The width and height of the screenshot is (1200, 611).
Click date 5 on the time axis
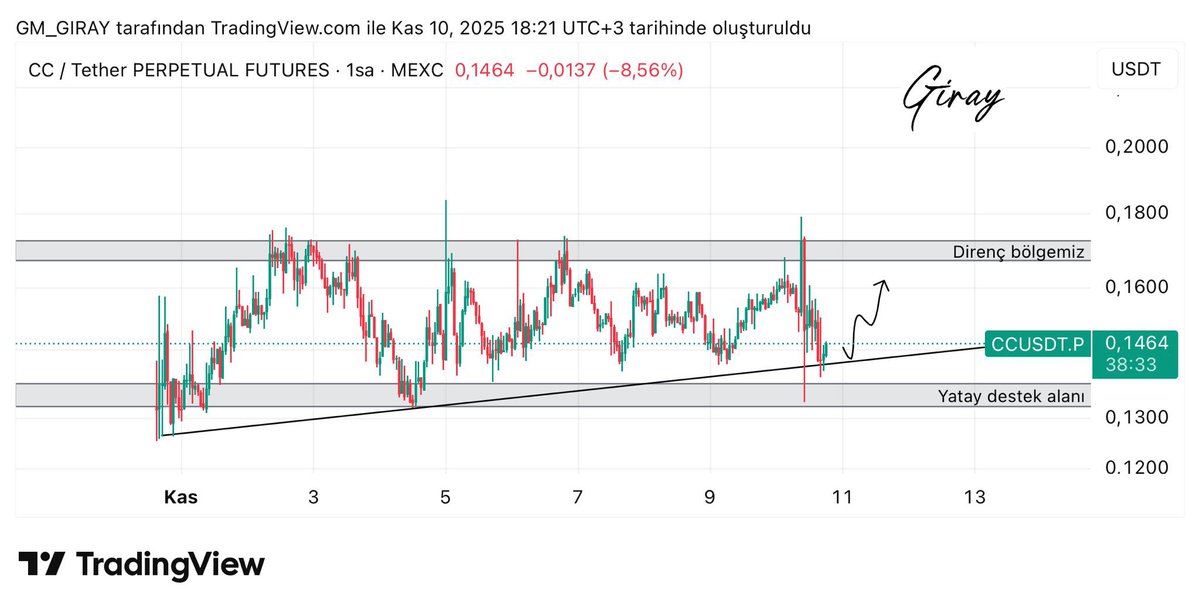tap(446, 497)
